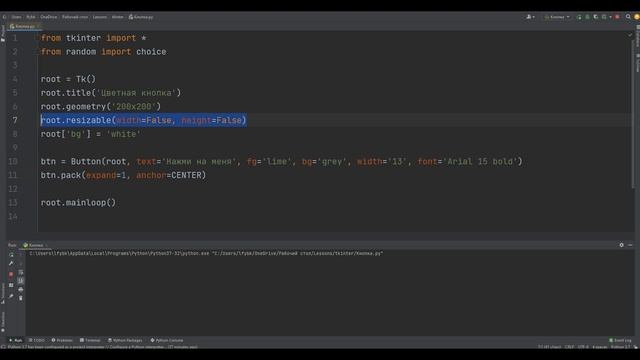
Task: Click Run with Coverage icon in toolbar
Action: (596, 17)
